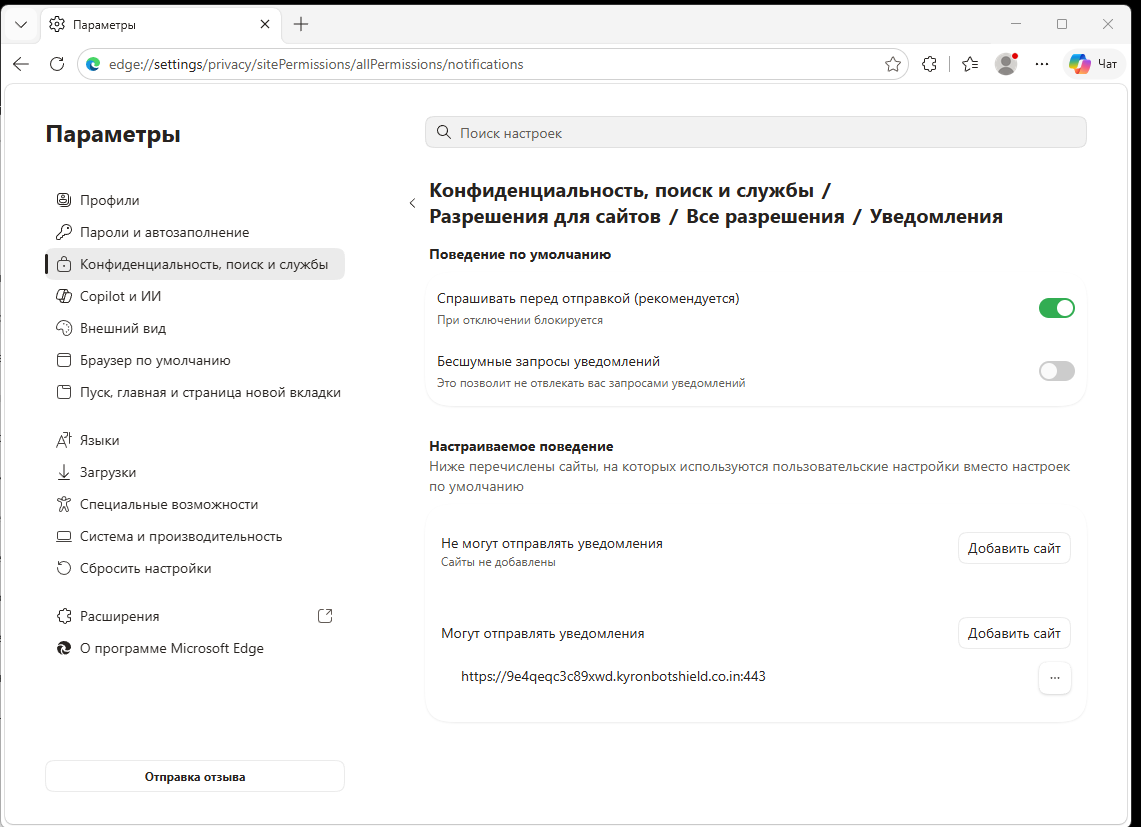Click the Поиск настроек search field

click(x=755, y=132)
